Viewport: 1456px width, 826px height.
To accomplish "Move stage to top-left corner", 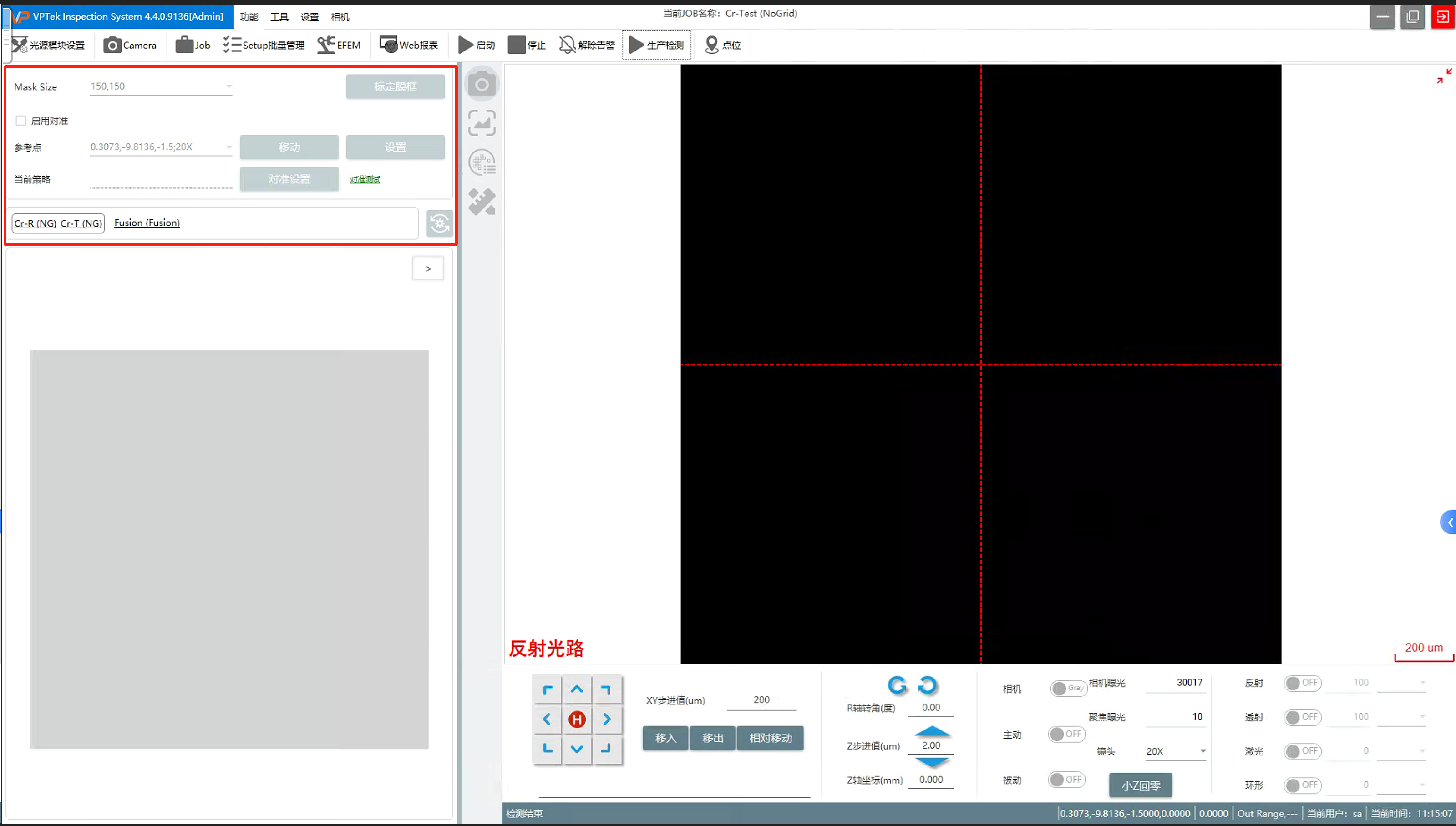I will click(x=548, y=690).
